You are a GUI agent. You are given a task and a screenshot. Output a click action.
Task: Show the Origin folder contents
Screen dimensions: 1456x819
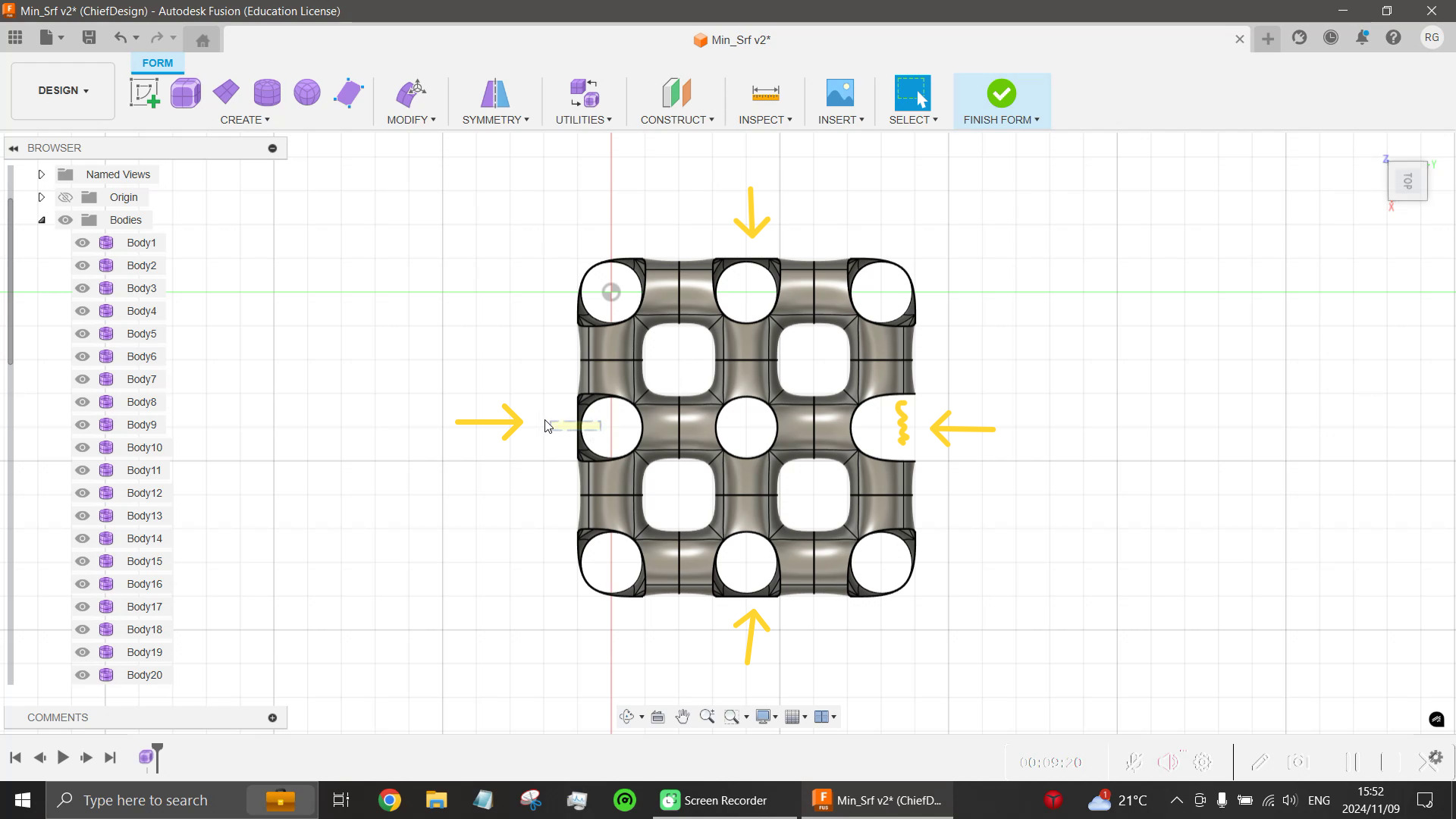(x=41, y=196)
